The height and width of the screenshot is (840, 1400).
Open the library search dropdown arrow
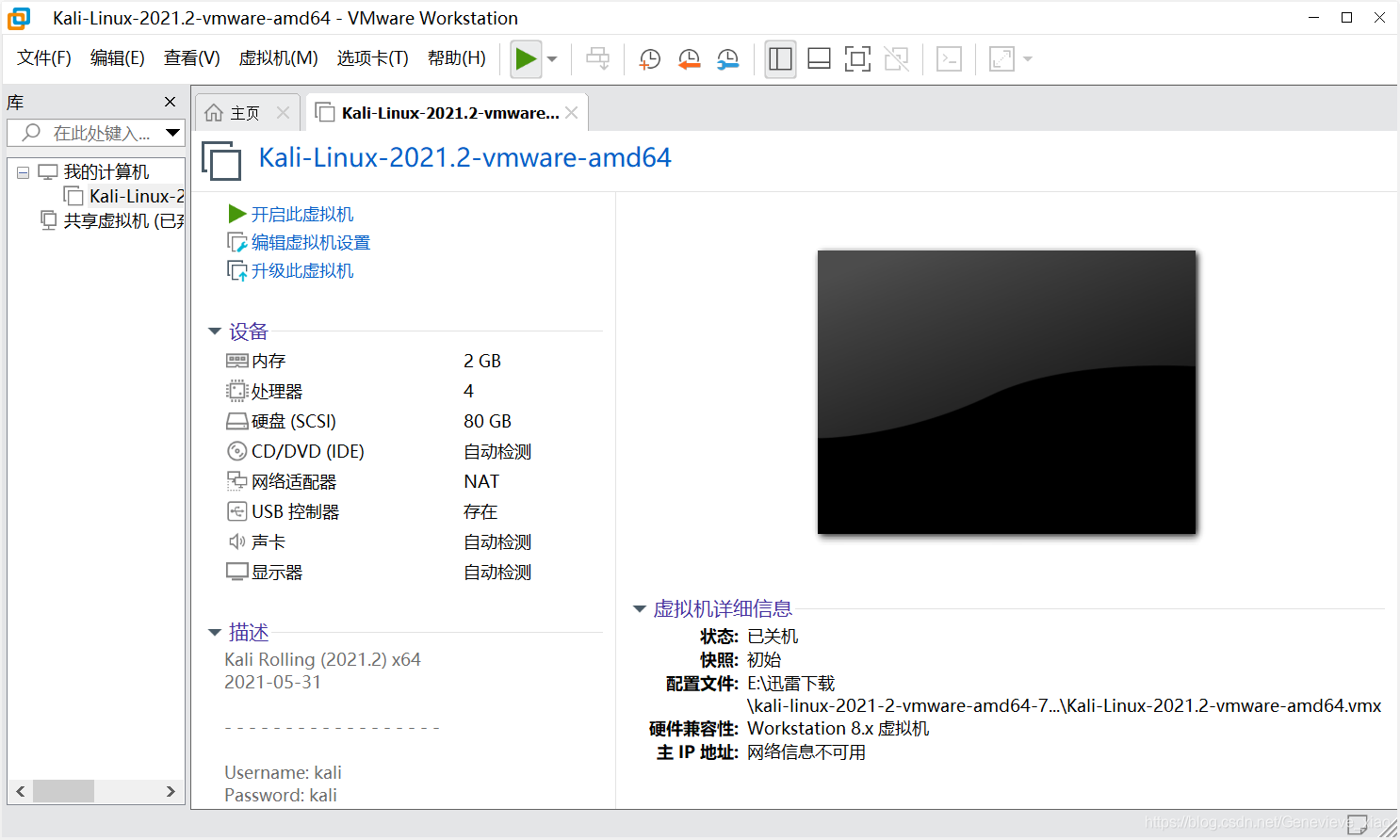[172, 133]
